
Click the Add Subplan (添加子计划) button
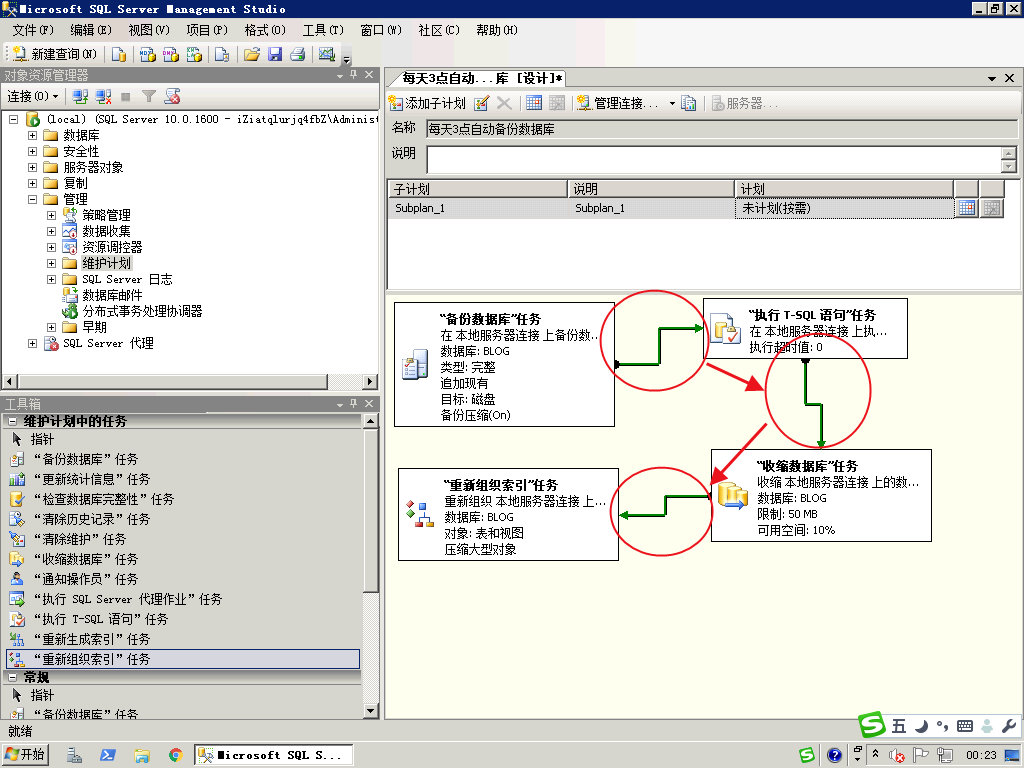427,103
